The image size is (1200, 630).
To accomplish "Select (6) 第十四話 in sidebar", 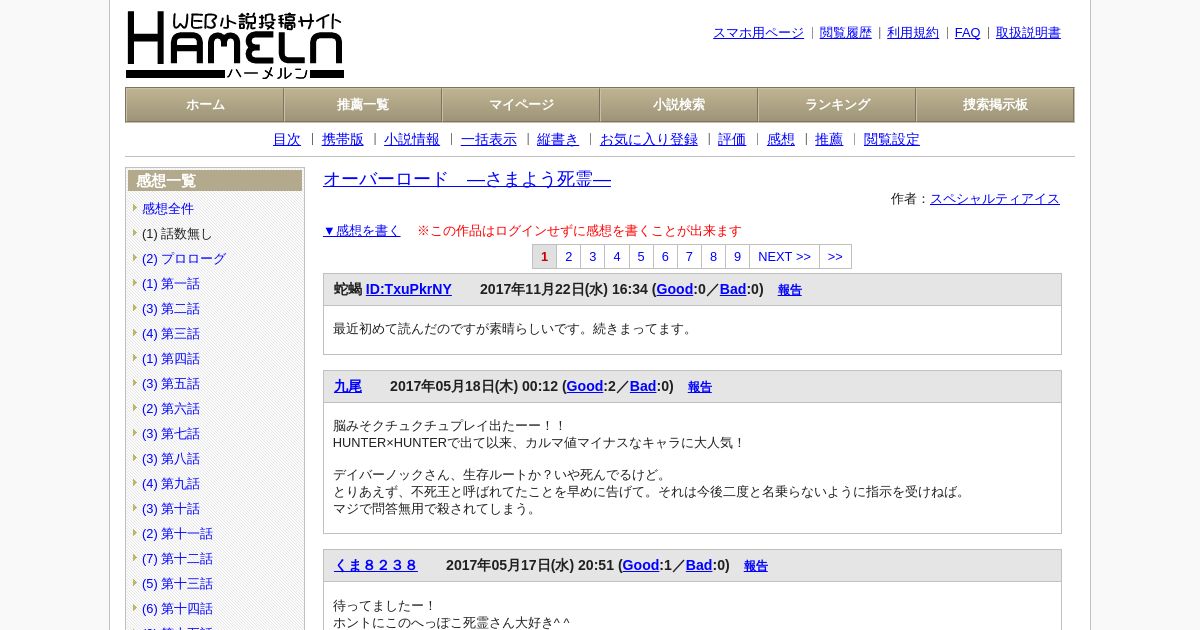I will [177, 609].
